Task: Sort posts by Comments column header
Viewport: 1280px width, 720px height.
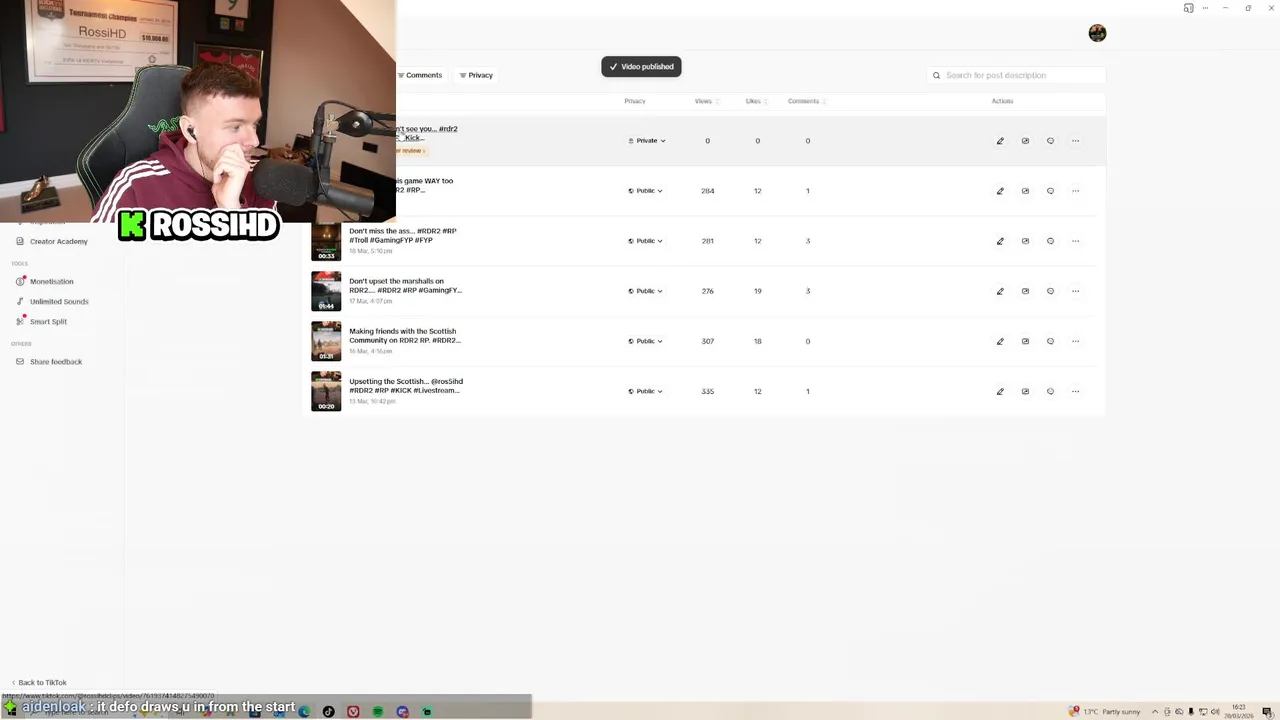Action: 806,101
